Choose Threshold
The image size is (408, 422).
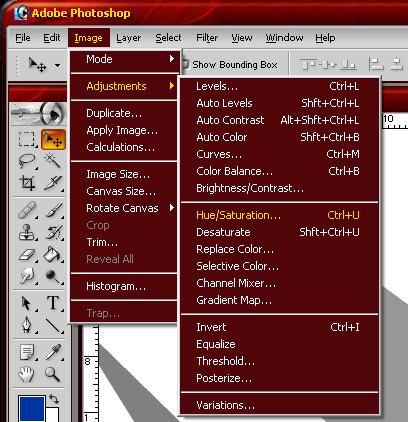(x=279, y=361)
